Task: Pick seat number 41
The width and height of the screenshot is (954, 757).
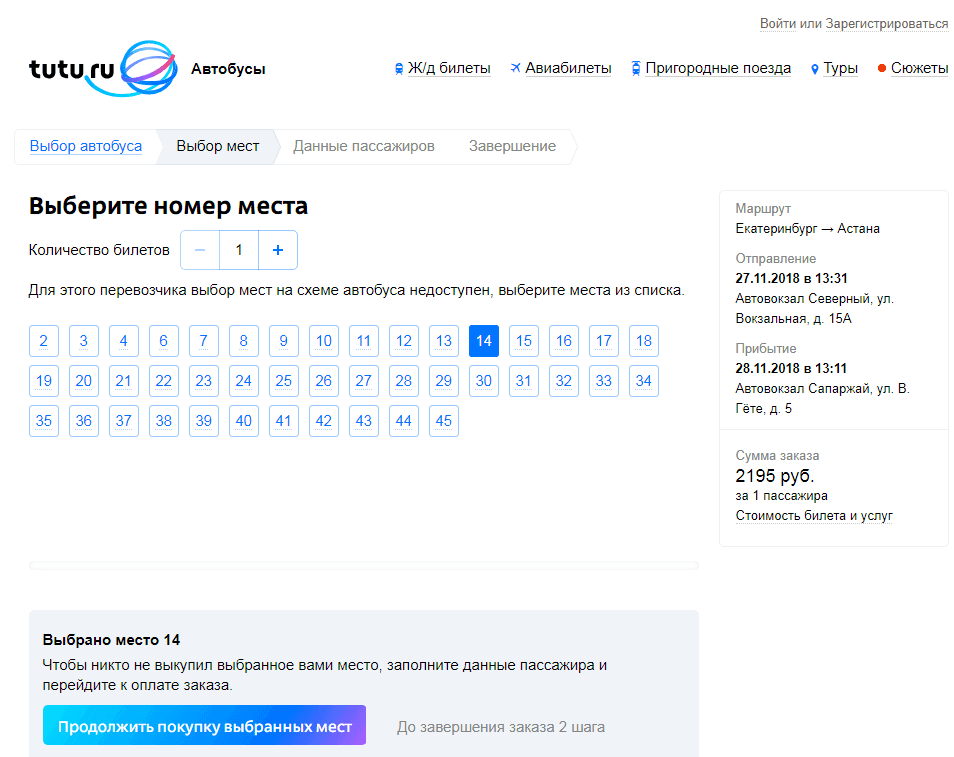Action: [x=284, y=421]
